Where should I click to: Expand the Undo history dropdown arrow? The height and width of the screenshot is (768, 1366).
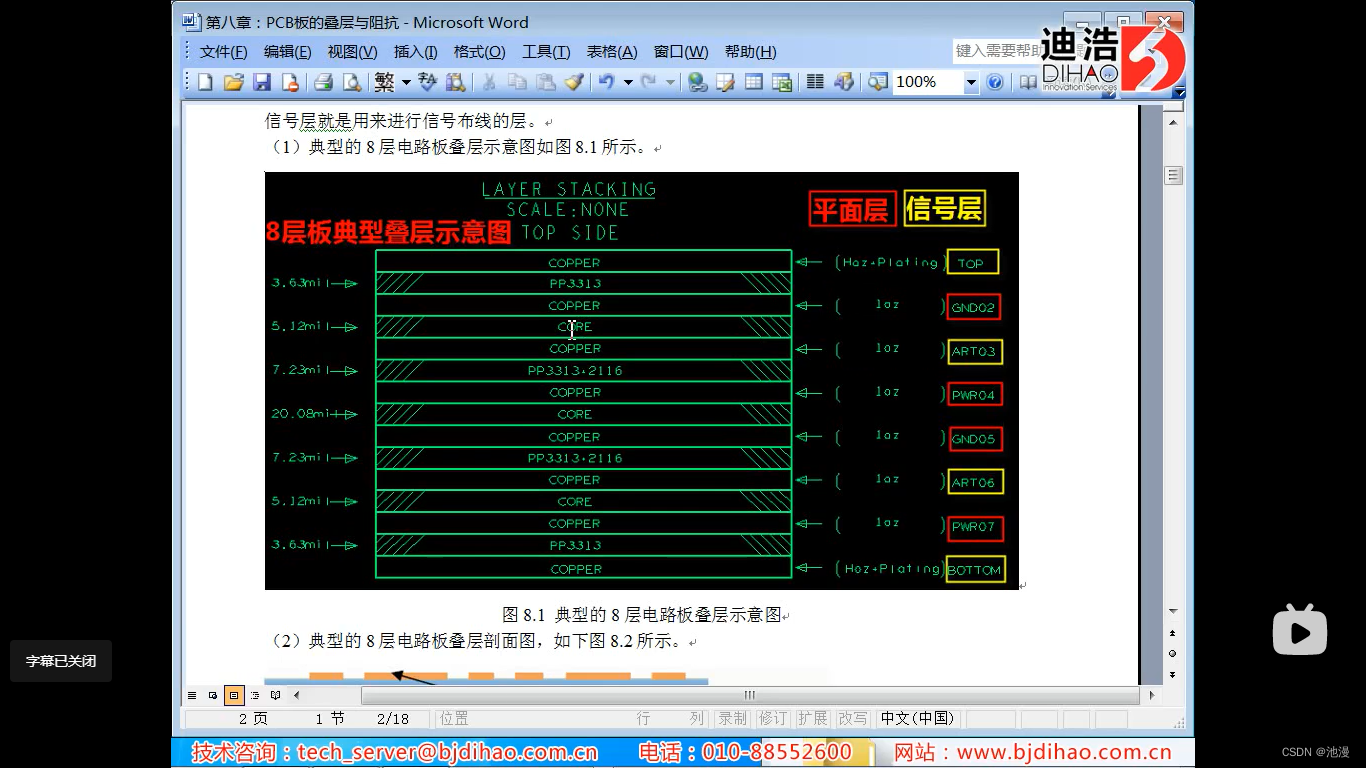[x=628, y=82]
